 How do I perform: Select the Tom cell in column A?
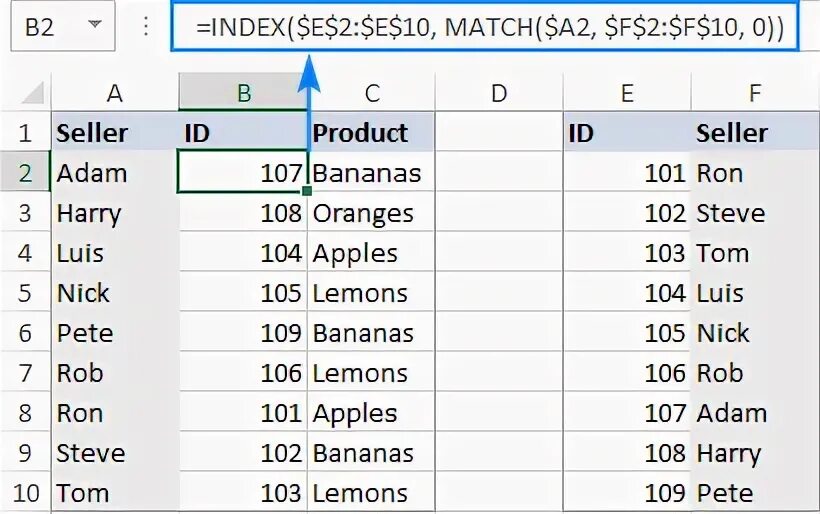click(115, 493)
